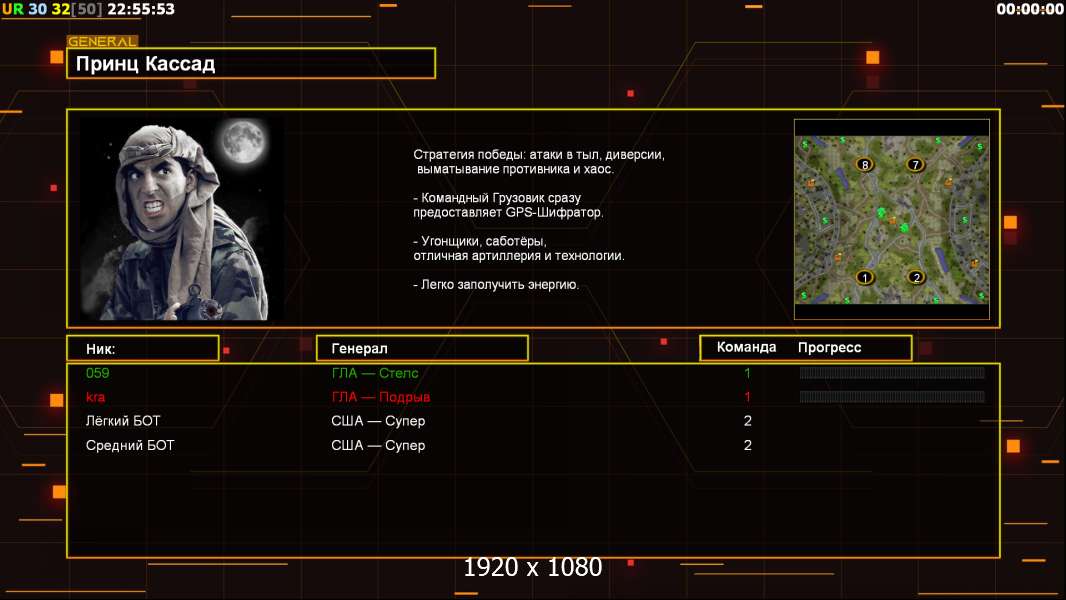
Task: Click start position marker 7 on minimap
Action: point(915,164)
